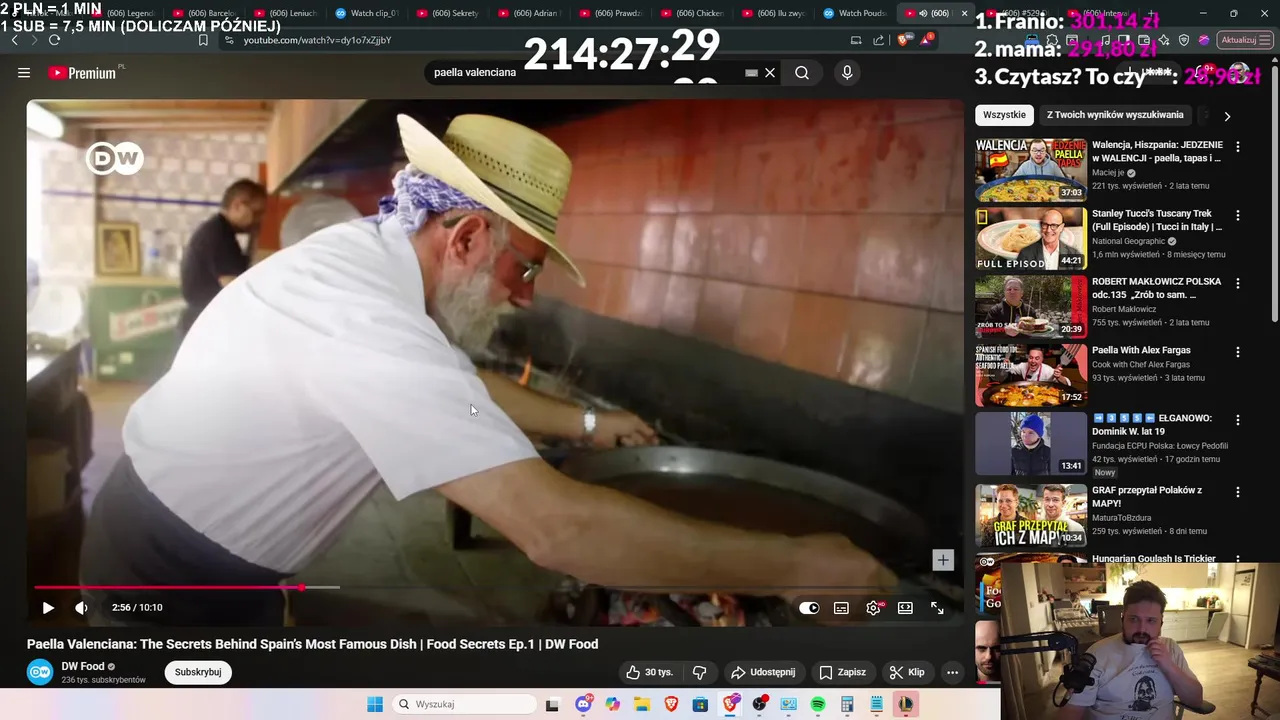Like the video (30 tys.)
1280x720 pixels.
coord(650,672)
